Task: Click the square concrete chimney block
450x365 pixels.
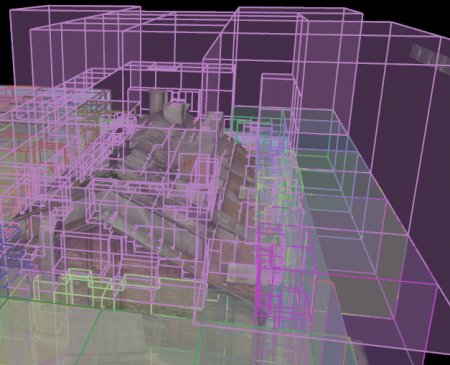Action: pyautogui.click(x=177, y=112)
